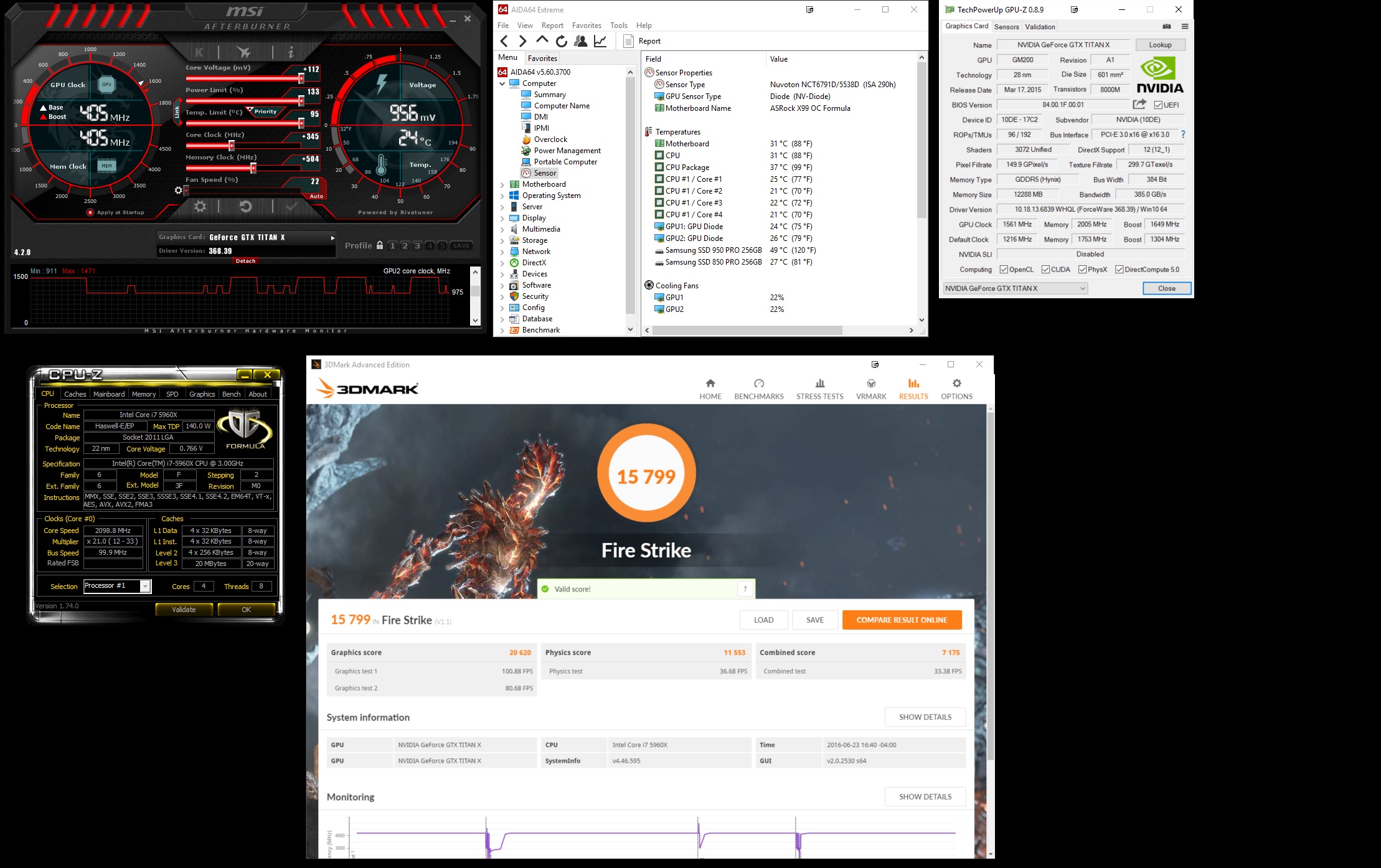The height and width of the screenshot is (868, 1381).
Task: Open the AIDA64 Tools menu
Action: pyautogui.click(x=619, y=26)
